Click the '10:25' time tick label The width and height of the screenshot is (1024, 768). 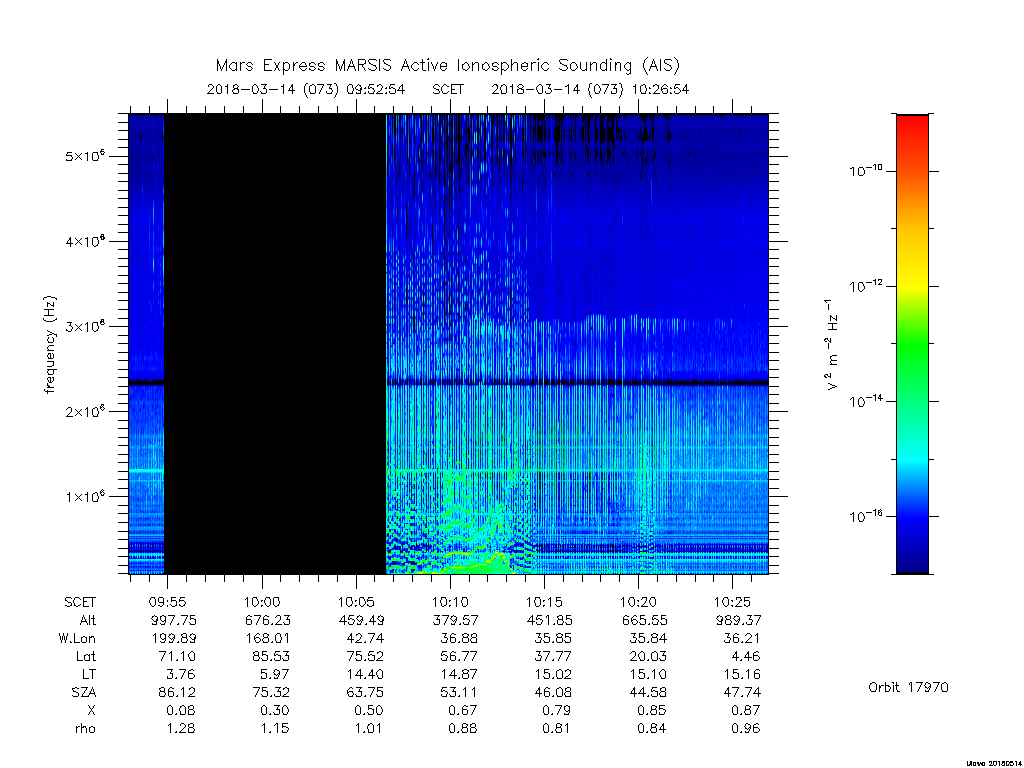(x=732, y=602)
